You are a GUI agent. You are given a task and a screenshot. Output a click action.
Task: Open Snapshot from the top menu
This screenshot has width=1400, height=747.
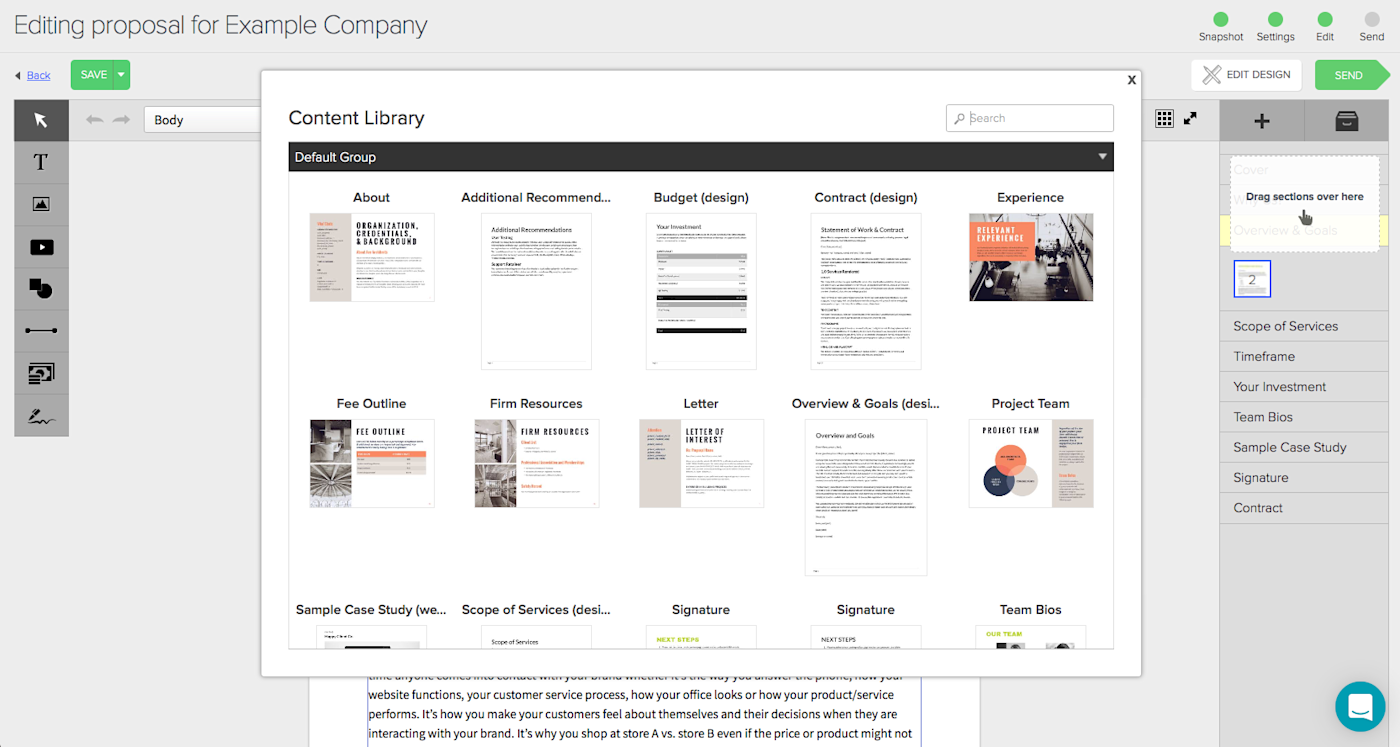click(x=1221, y=24)
